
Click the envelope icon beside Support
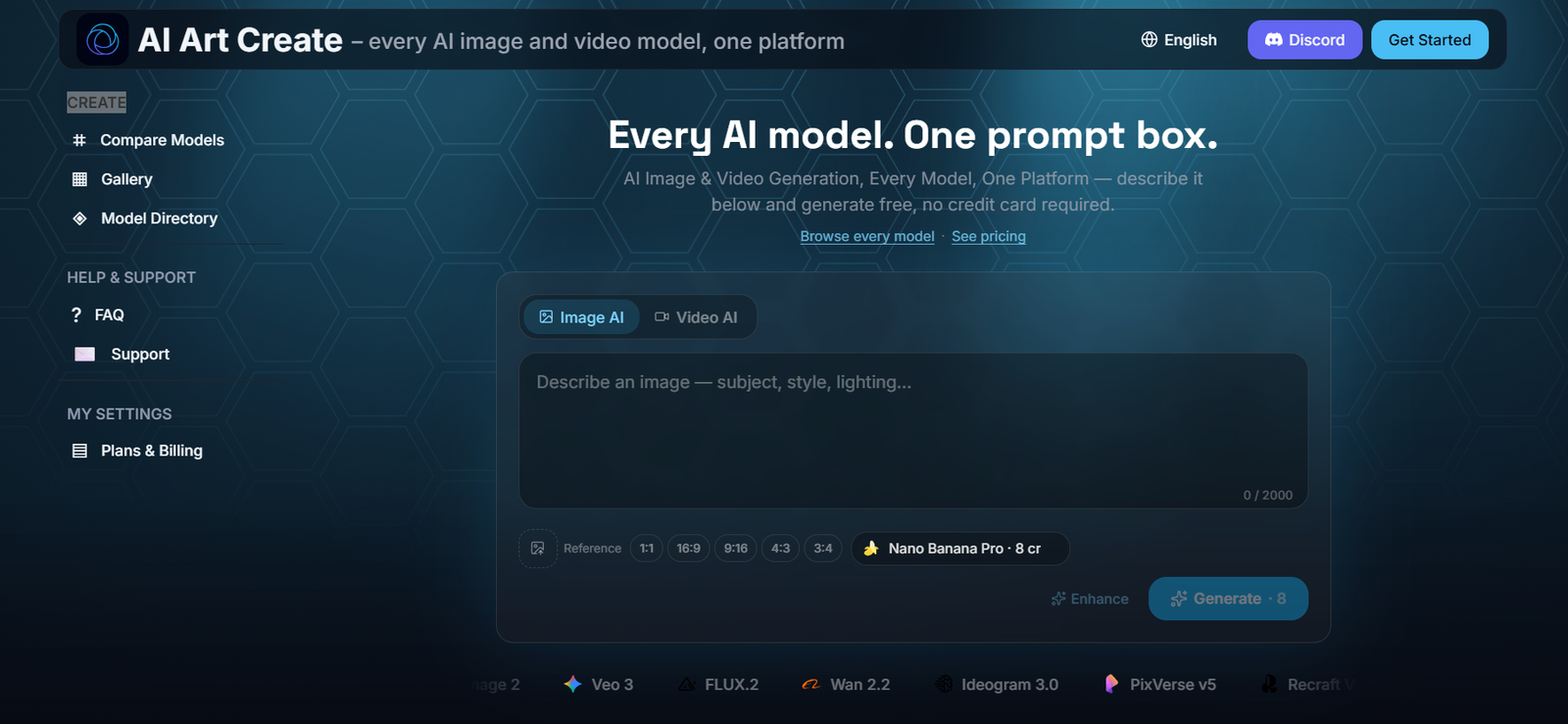point(85,354)
